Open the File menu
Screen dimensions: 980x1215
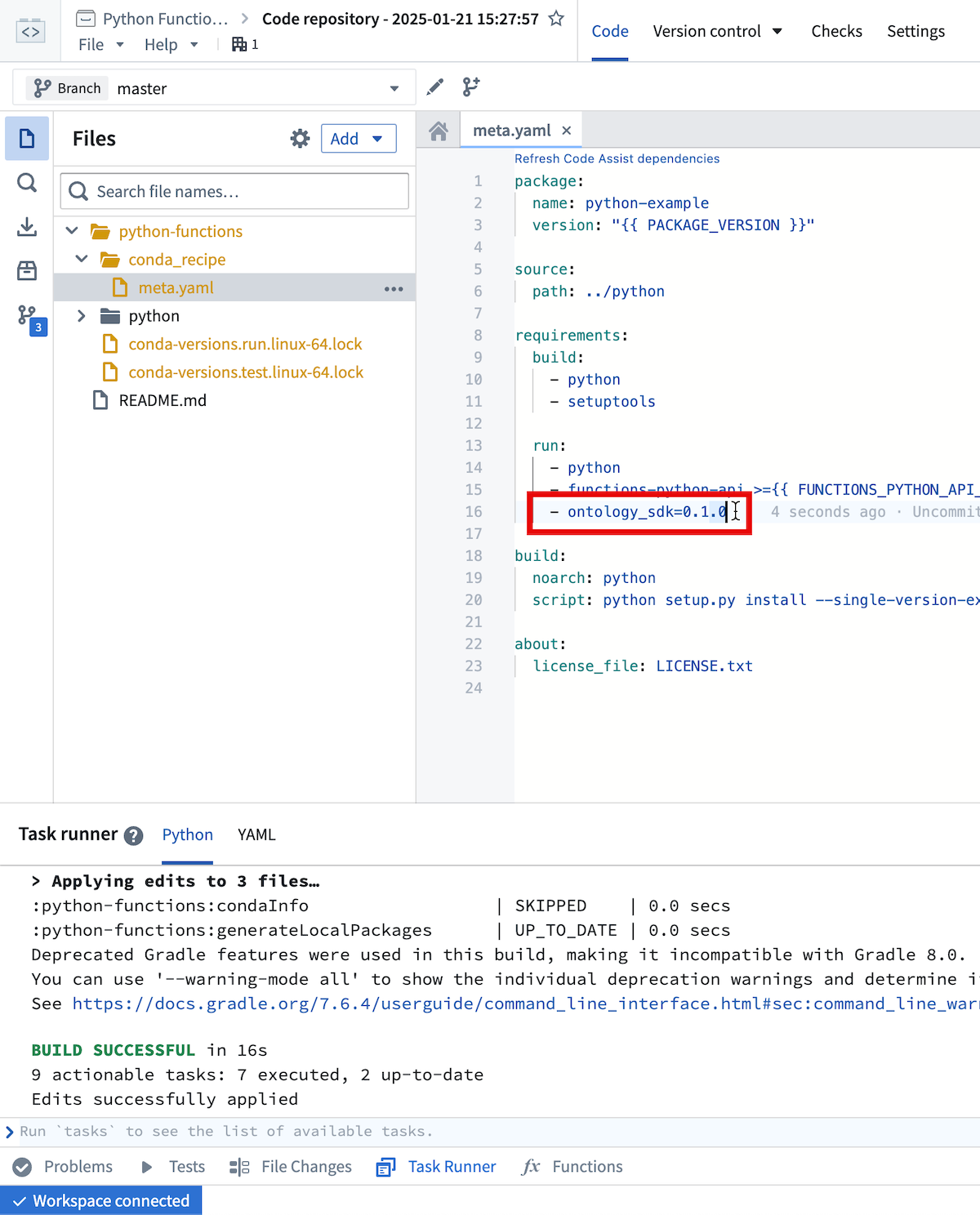pyautogui.click(x=100, y=44)
